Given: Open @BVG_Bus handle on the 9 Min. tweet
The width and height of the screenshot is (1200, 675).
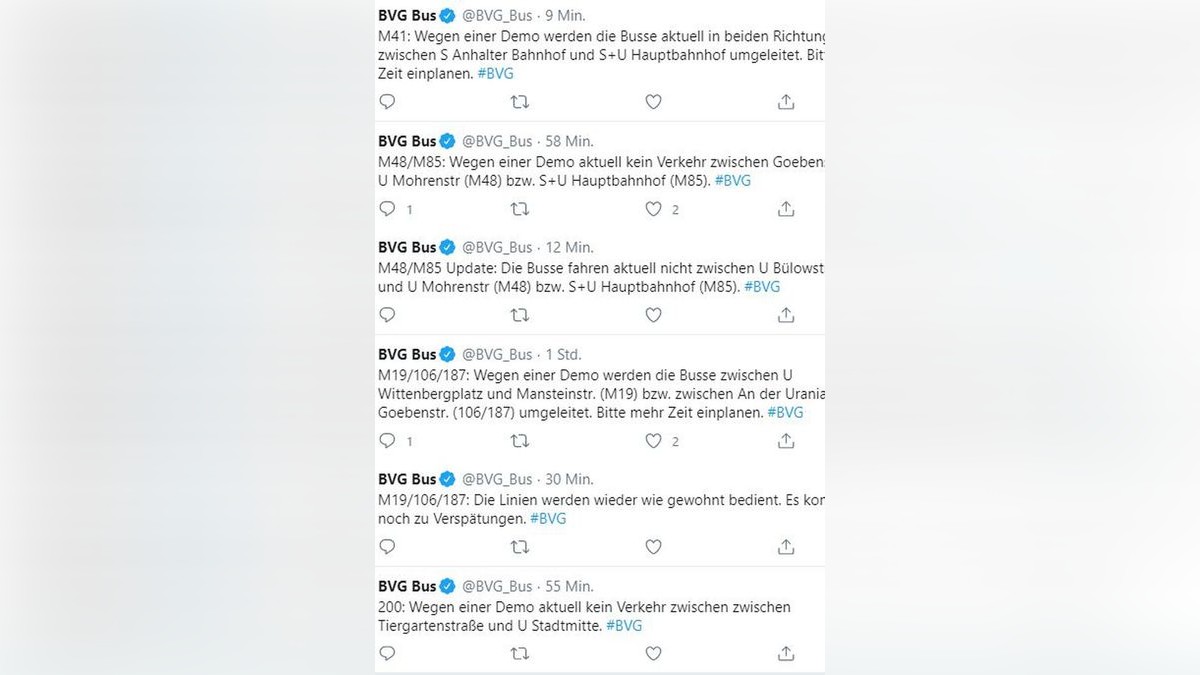Looking at the screenshot, I should pos(497,16).
